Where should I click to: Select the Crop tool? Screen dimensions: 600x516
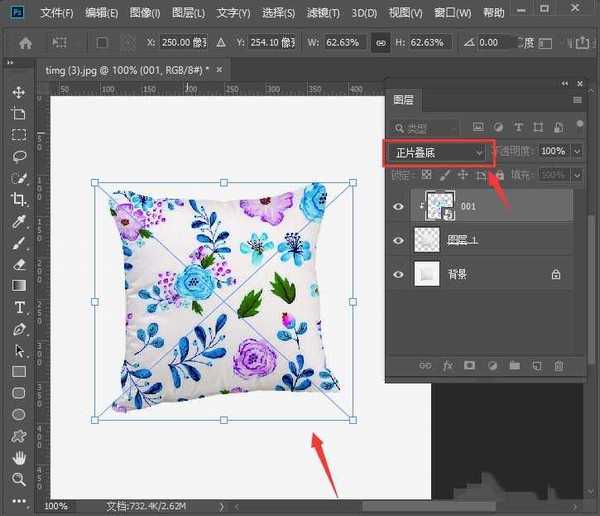(x=18, y=199)
